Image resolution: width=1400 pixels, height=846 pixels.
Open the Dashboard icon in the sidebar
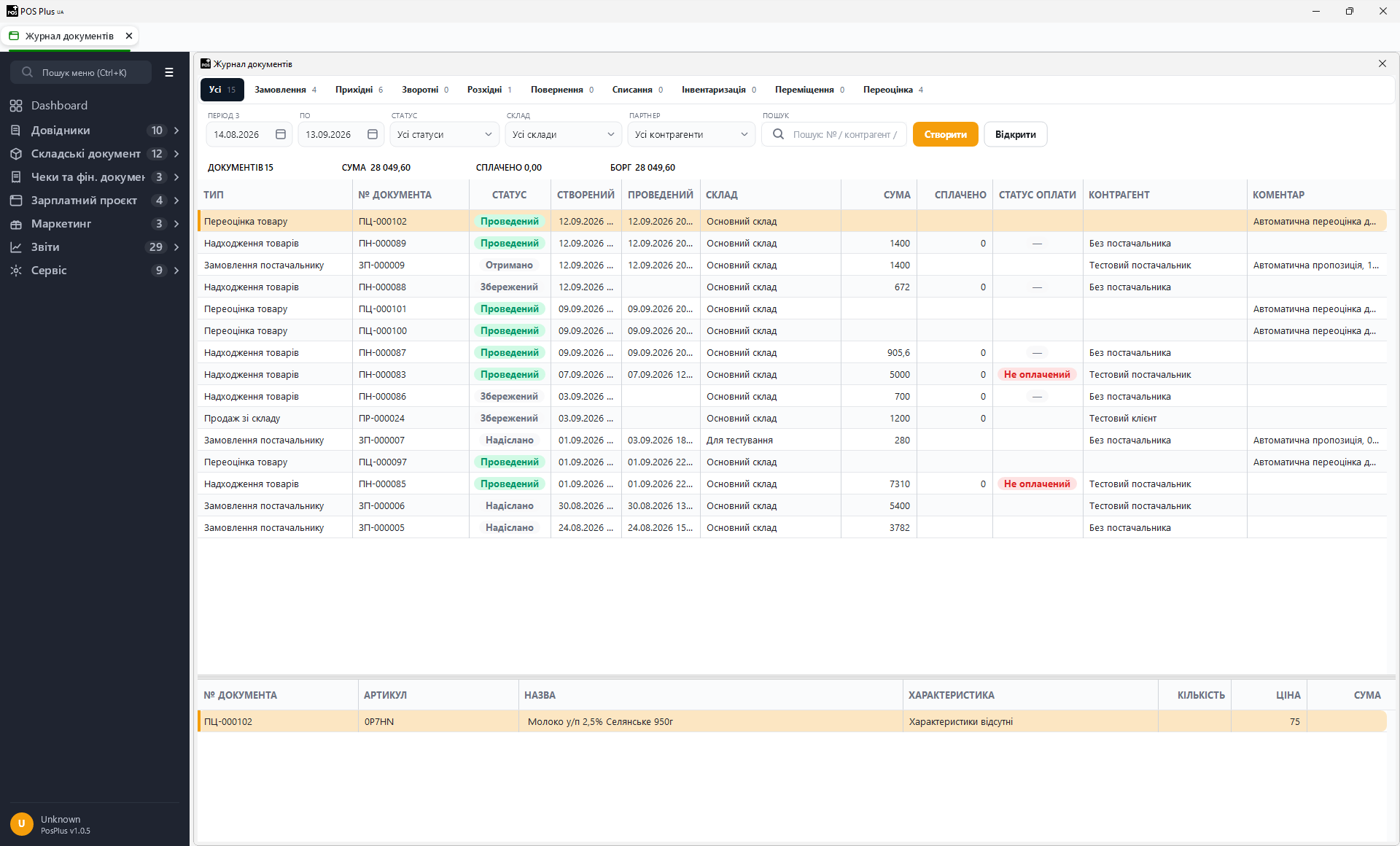(16, 106)
